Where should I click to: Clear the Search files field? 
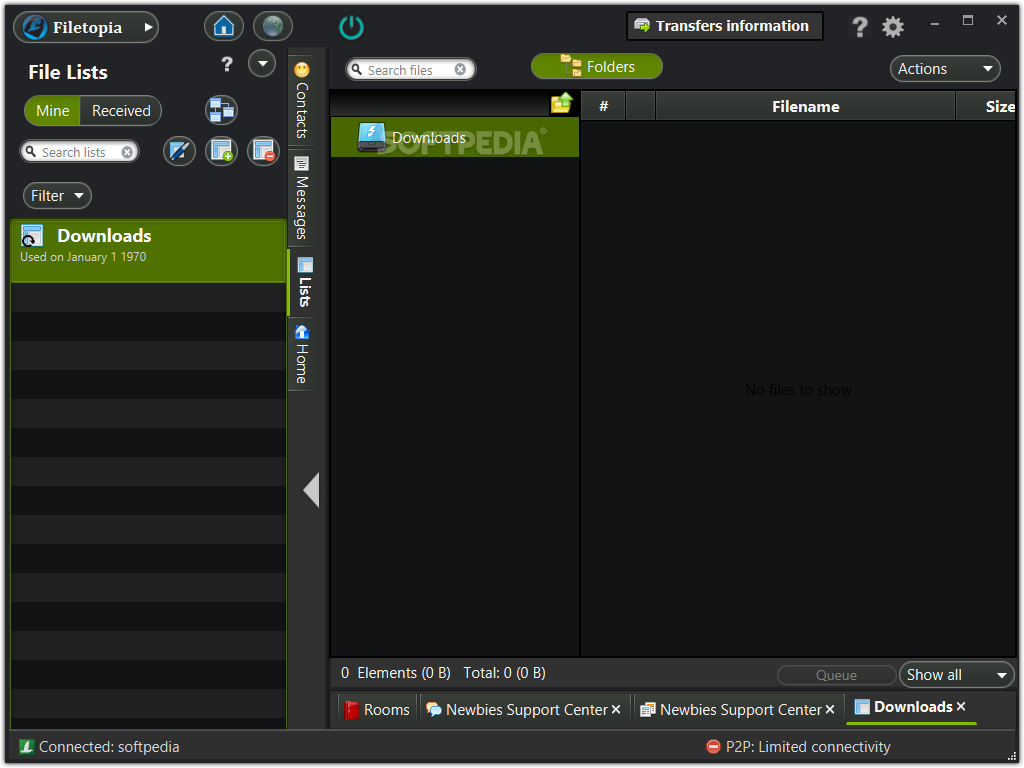[x=460, y=69]
